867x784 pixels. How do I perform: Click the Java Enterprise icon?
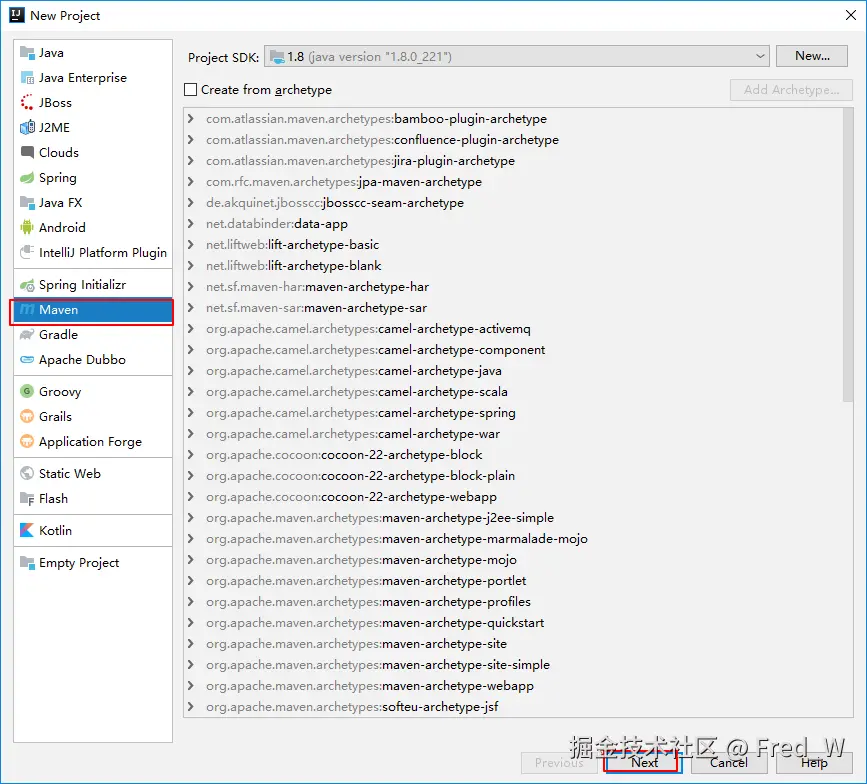(27, 77)
